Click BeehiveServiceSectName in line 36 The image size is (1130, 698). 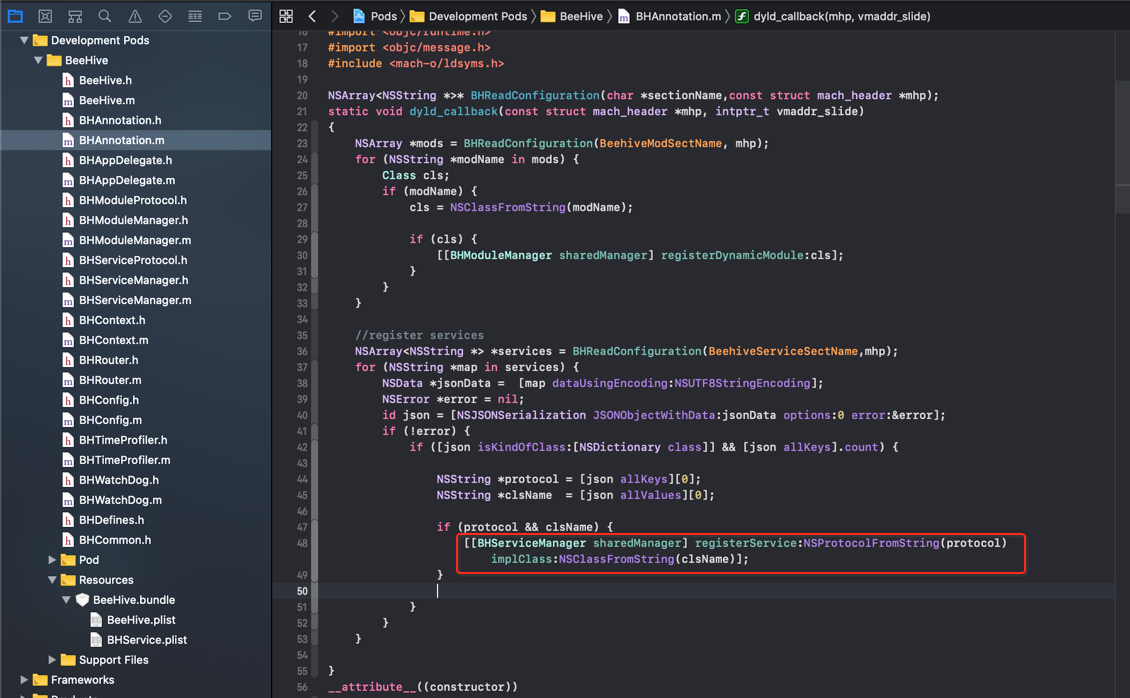click(x=783, y=352)
